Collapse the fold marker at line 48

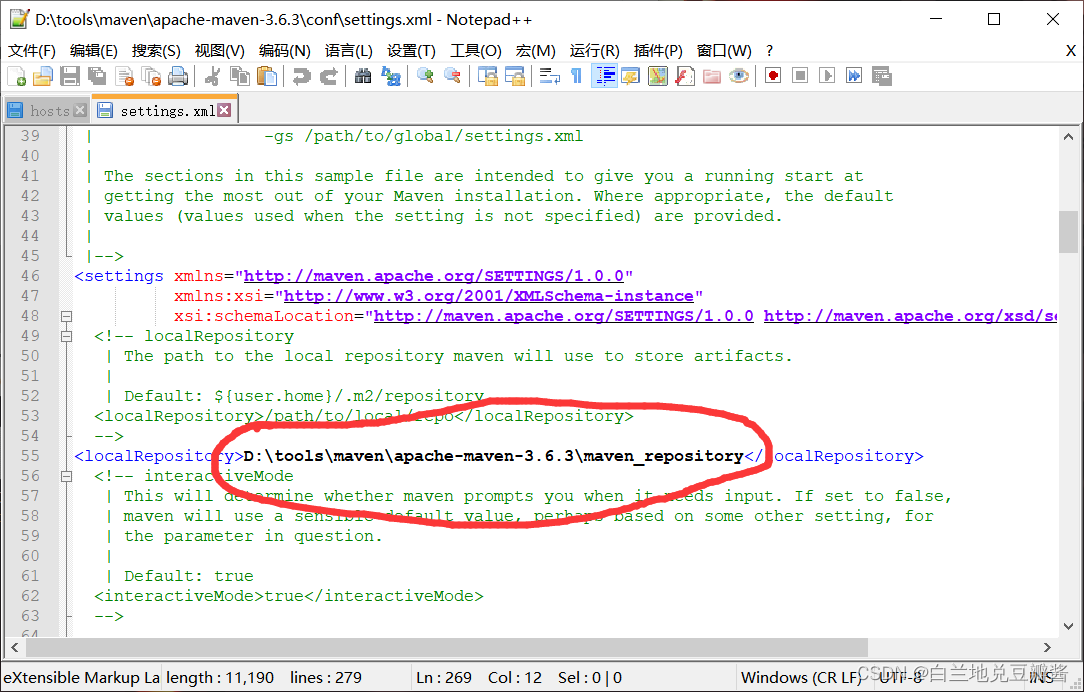(66, 317)
